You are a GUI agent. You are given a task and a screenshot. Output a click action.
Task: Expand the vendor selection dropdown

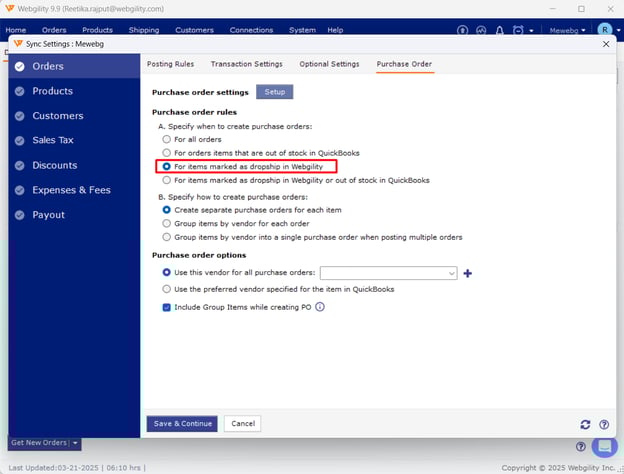click(x=452, y=273)
